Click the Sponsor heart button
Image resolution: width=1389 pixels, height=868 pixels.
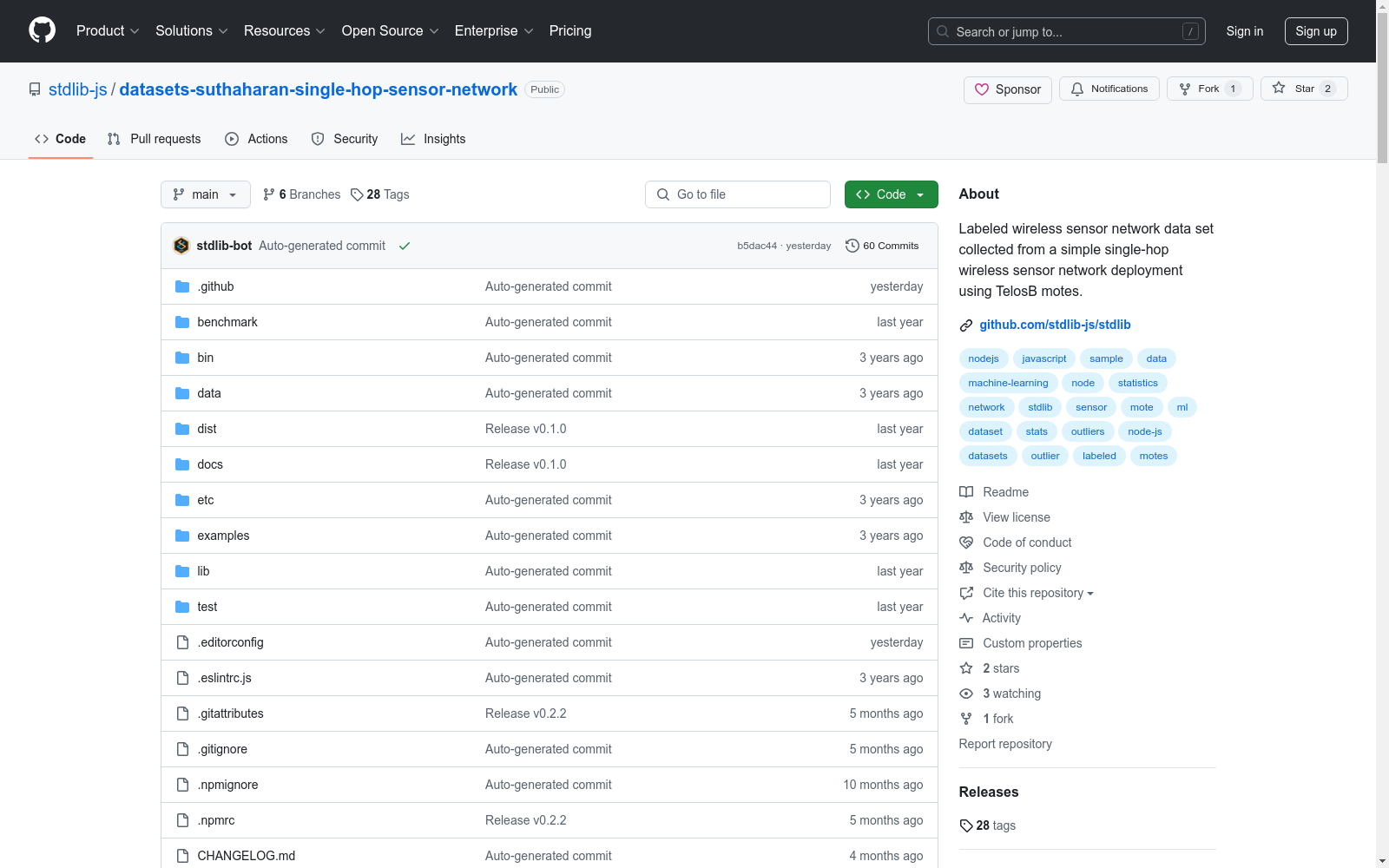point(1007,89)
